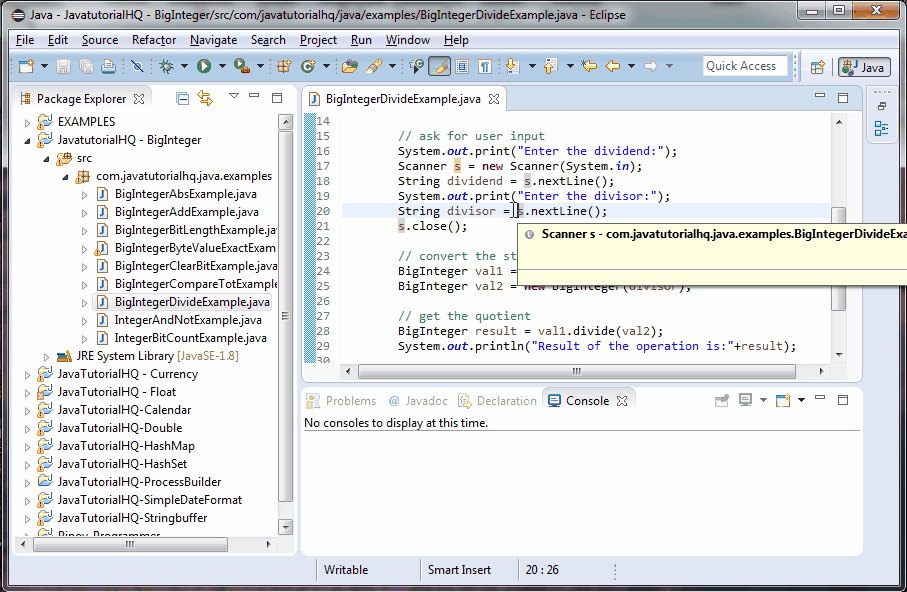Viewport: 907px width, 592px height.
Task: Click the Java perspective button
Action: pos(862,67)
